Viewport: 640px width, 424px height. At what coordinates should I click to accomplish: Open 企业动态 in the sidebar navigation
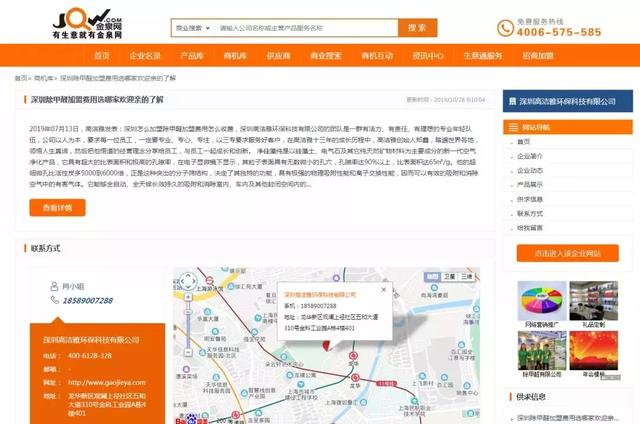530,171
